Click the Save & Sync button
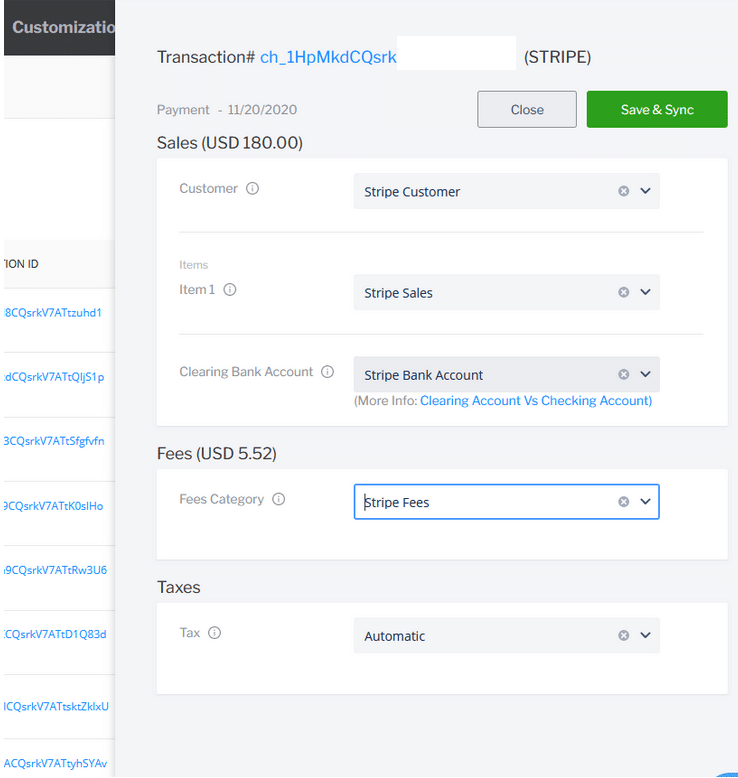Screen dimensions: 738x778 [657, 109]
